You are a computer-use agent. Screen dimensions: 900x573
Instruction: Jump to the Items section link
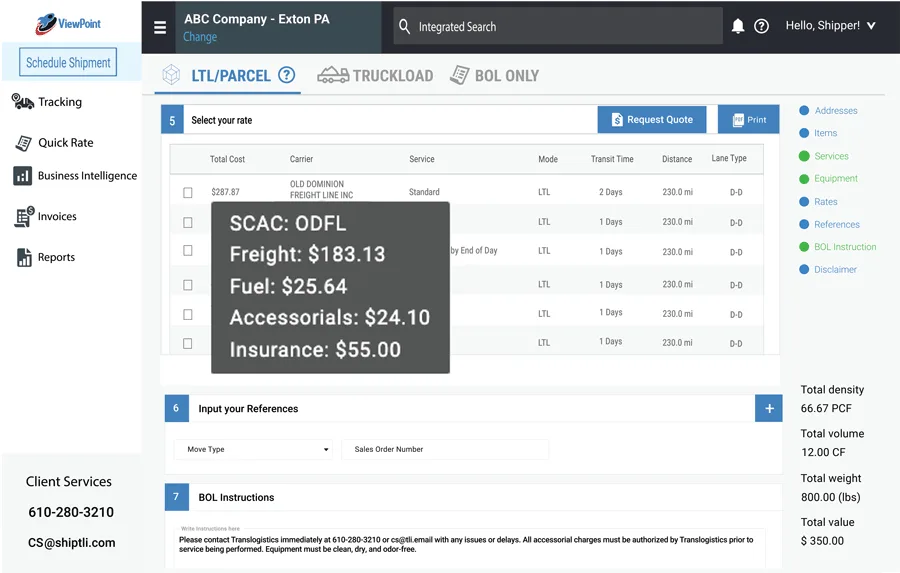pyautogui.click(x=825, y=133)
